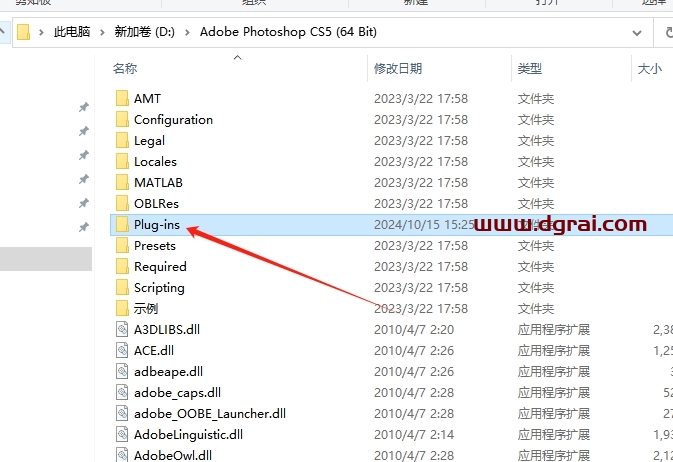Viewport: 673px width, 462px height.
Task: Click the adbeape.dll file name
Action: tap(168, 371)
